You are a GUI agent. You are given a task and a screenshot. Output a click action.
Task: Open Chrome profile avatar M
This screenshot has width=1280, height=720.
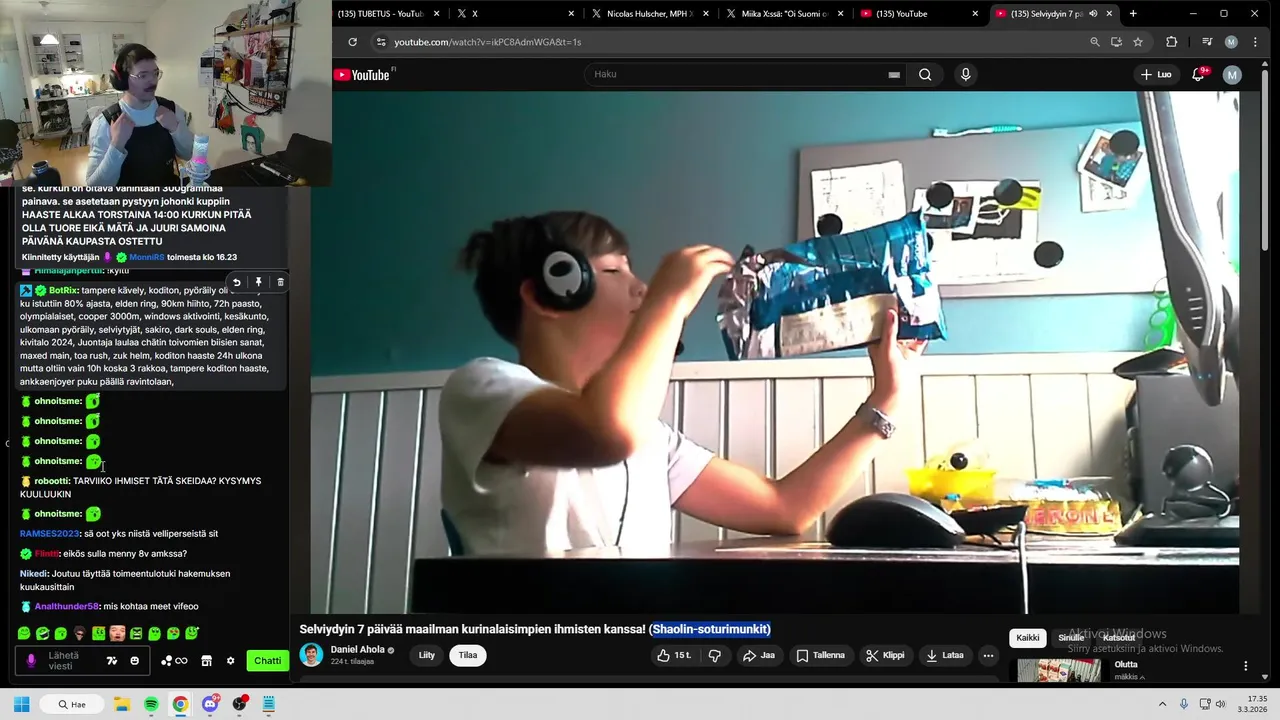[x=1231, y=42]
